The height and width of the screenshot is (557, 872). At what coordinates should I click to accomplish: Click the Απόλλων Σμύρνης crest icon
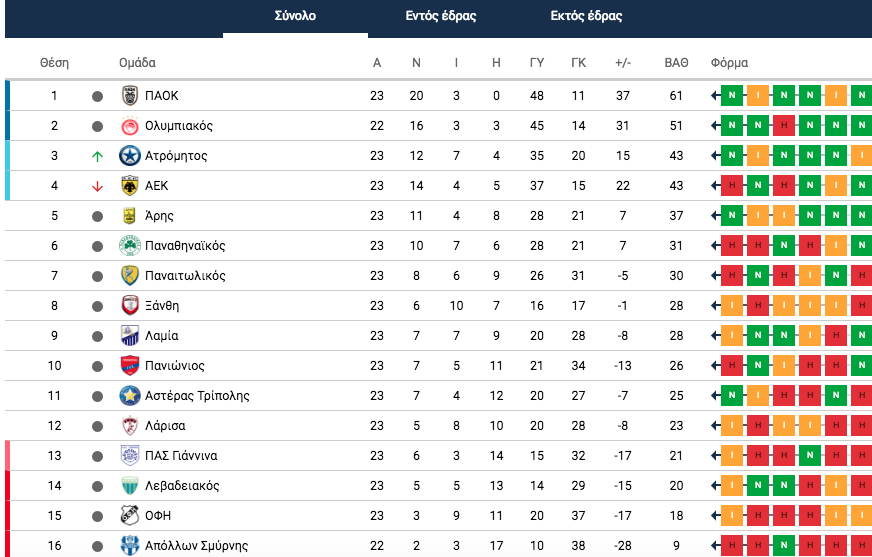(130, 545)
